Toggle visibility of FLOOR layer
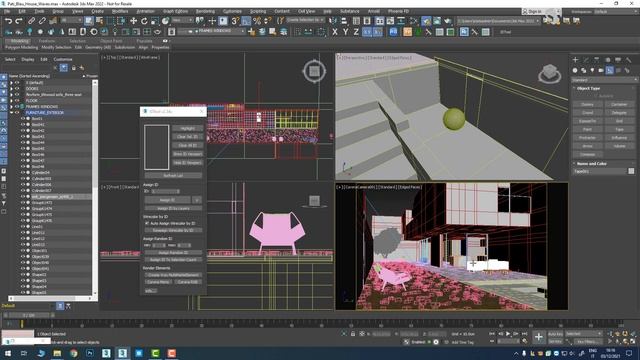The width and height of the screenshot is (640, 360). pos(17,100)
